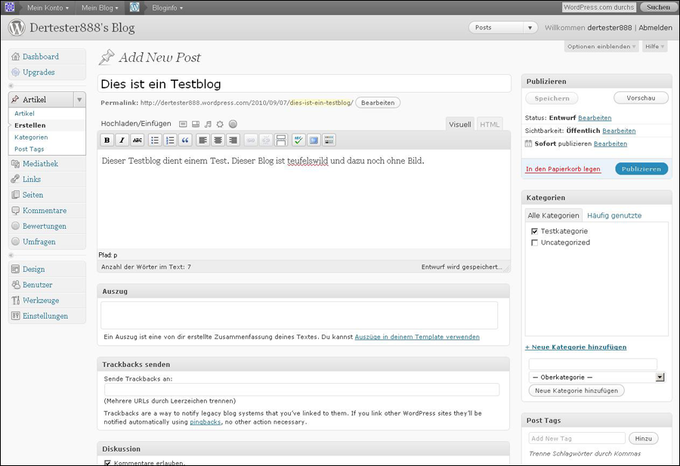Align text left
The image size is (680, 466).
tap(203, 140)
